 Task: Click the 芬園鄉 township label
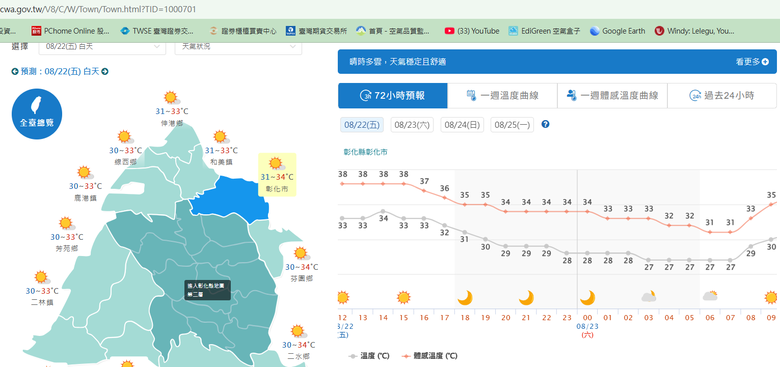tap(301, 278)
